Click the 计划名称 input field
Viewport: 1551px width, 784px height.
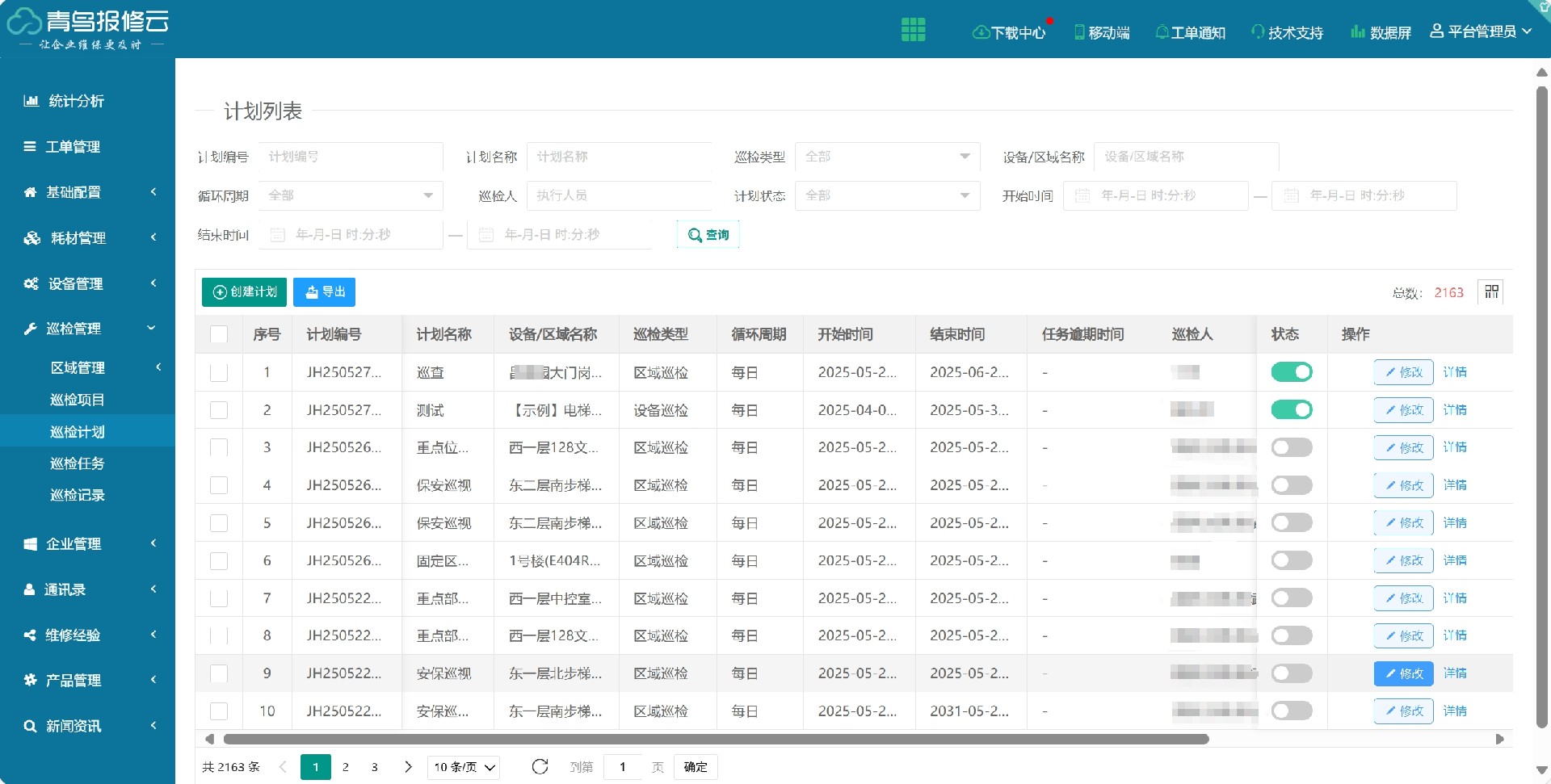[619, 157]
